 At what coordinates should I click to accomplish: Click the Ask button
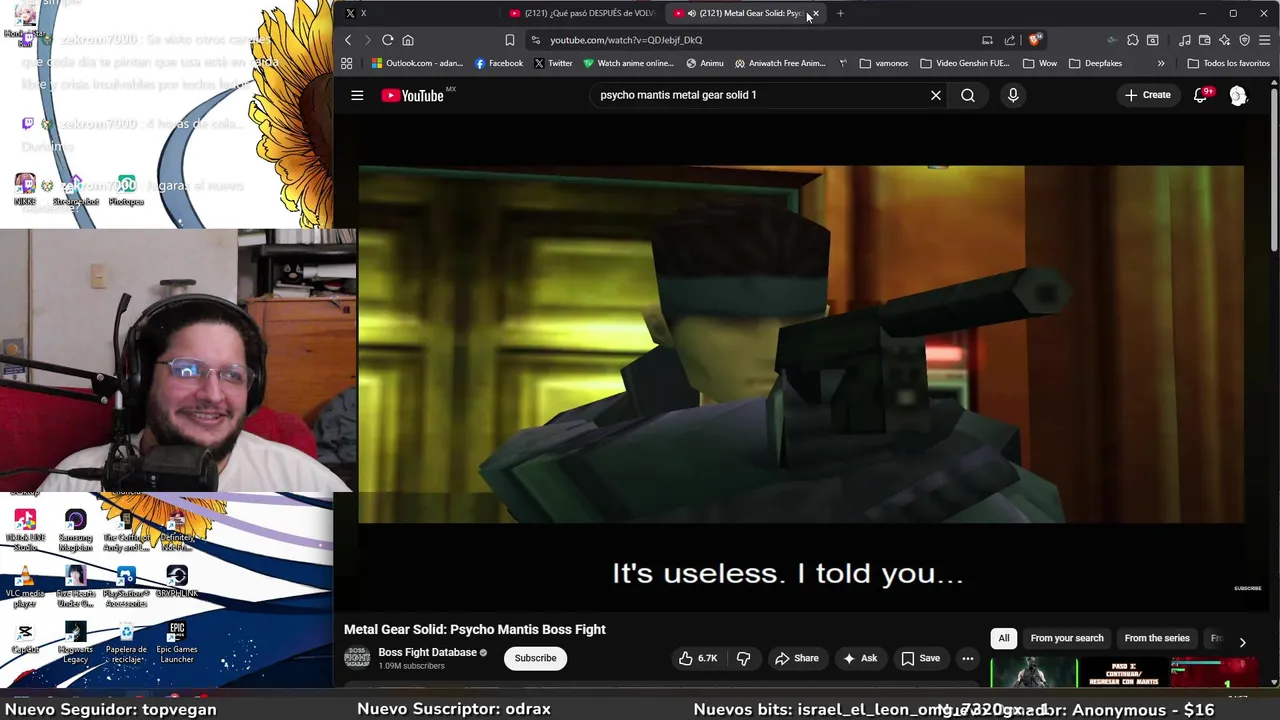[x=860, y=658]
